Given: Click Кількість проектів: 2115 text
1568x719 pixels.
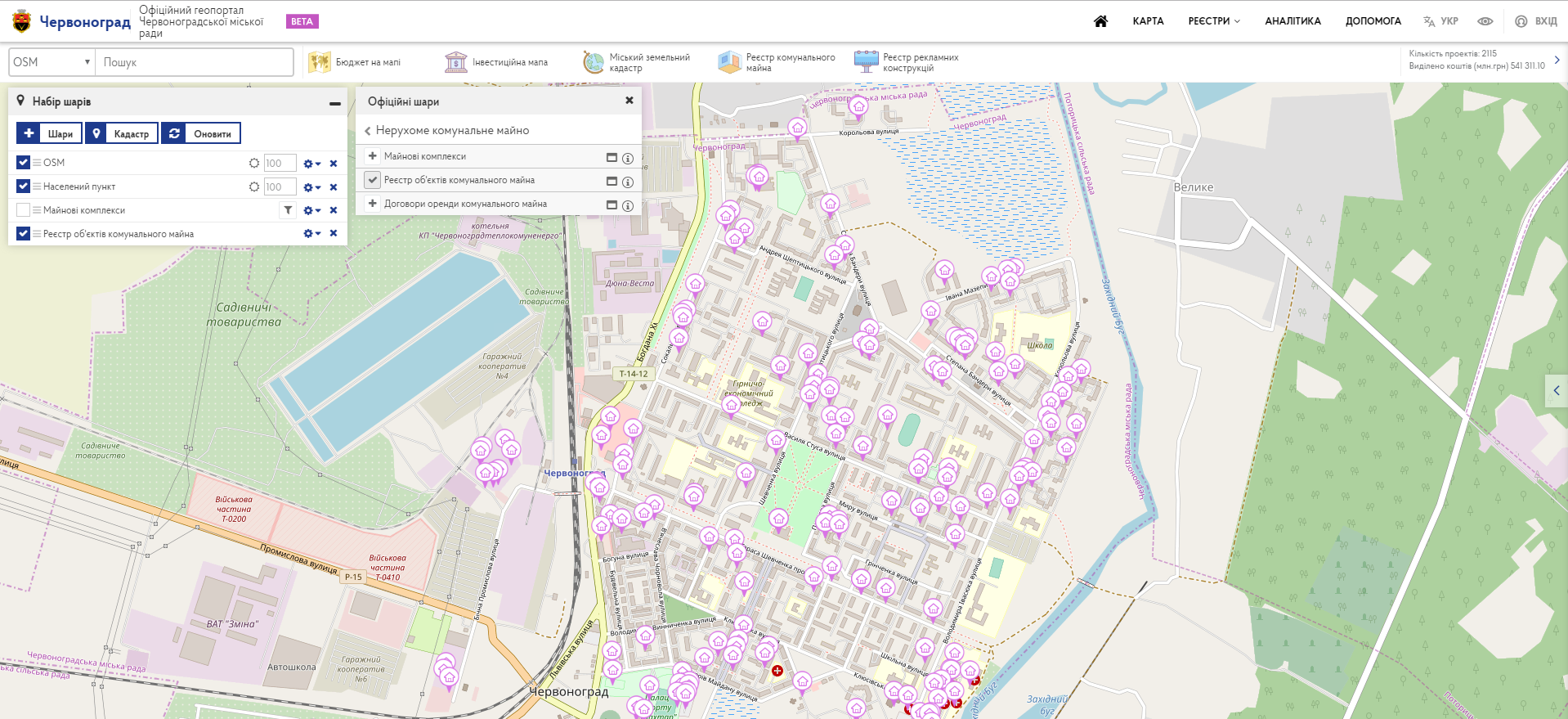Looking at the screenshot, I should point(1453,53).
